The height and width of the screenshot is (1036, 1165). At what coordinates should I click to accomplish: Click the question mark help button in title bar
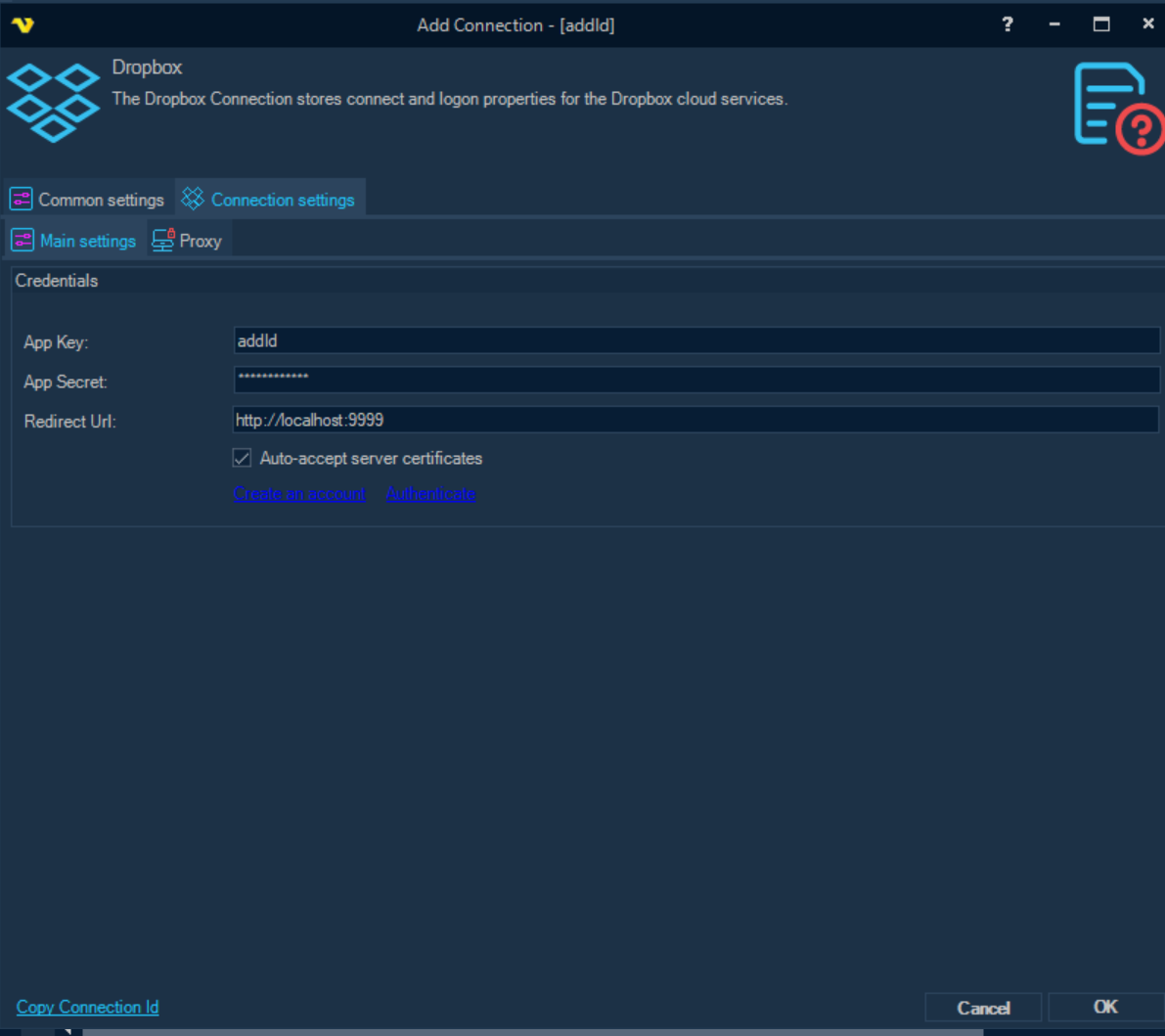pyautogui.click(x=1008, y=24)
